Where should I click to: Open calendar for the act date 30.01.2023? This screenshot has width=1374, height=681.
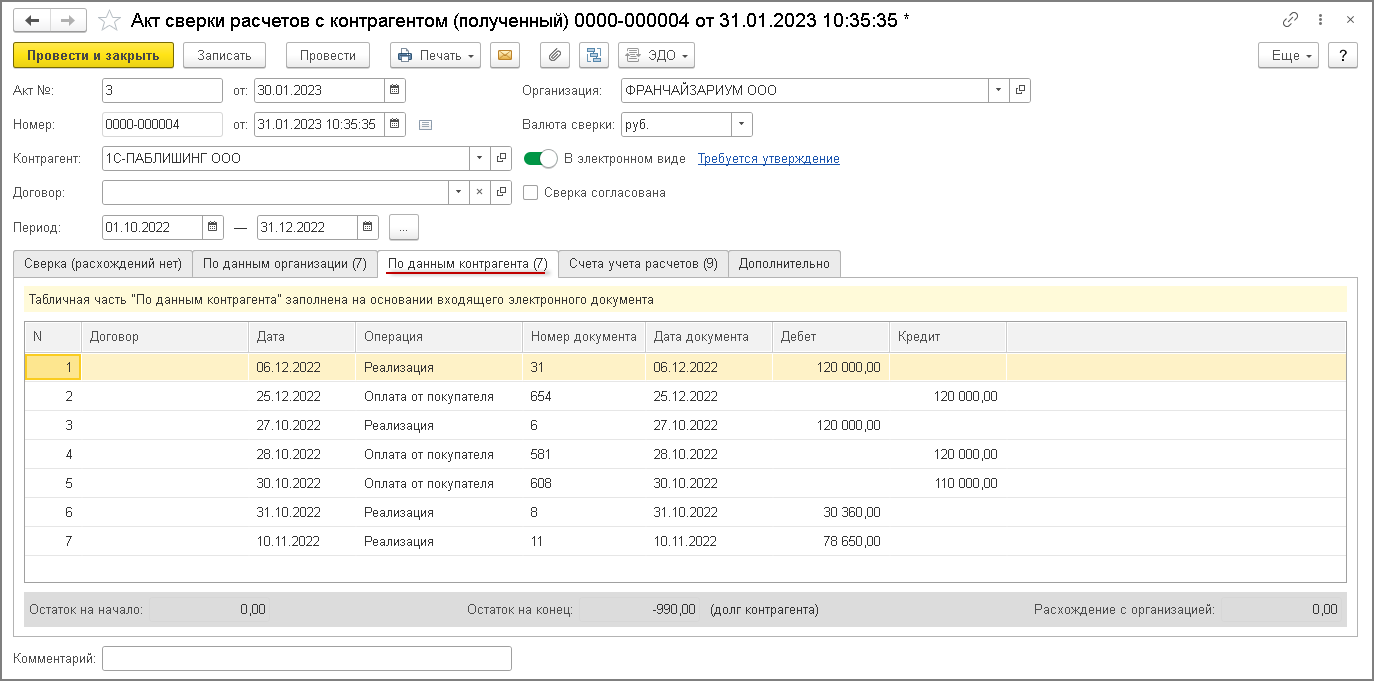click(396, 91)
